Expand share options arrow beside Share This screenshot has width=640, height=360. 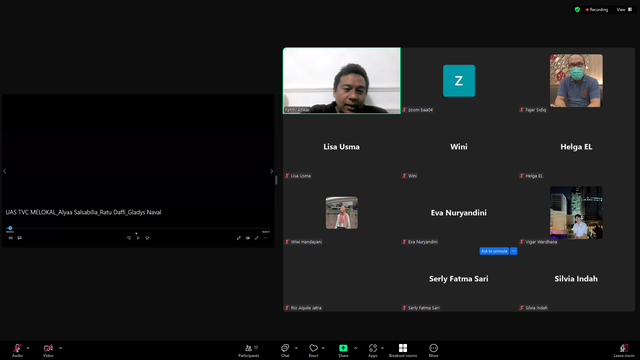pyautogui.click(x=356, y=348)
